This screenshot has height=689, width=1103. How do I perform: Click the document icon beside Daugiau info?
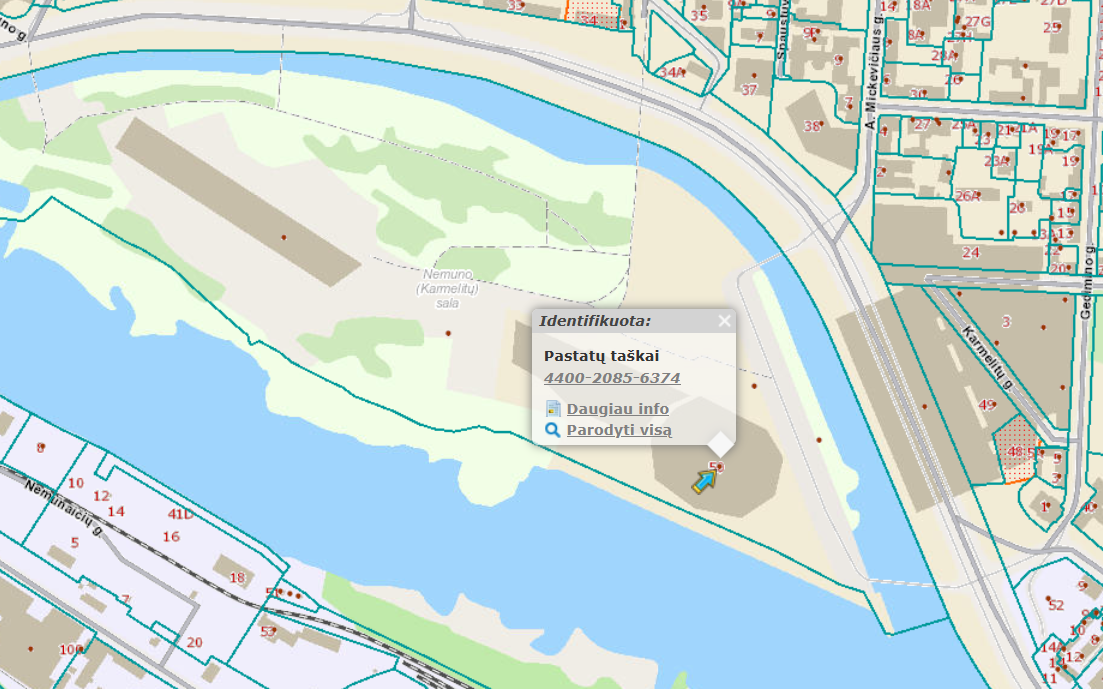point(553,409)
